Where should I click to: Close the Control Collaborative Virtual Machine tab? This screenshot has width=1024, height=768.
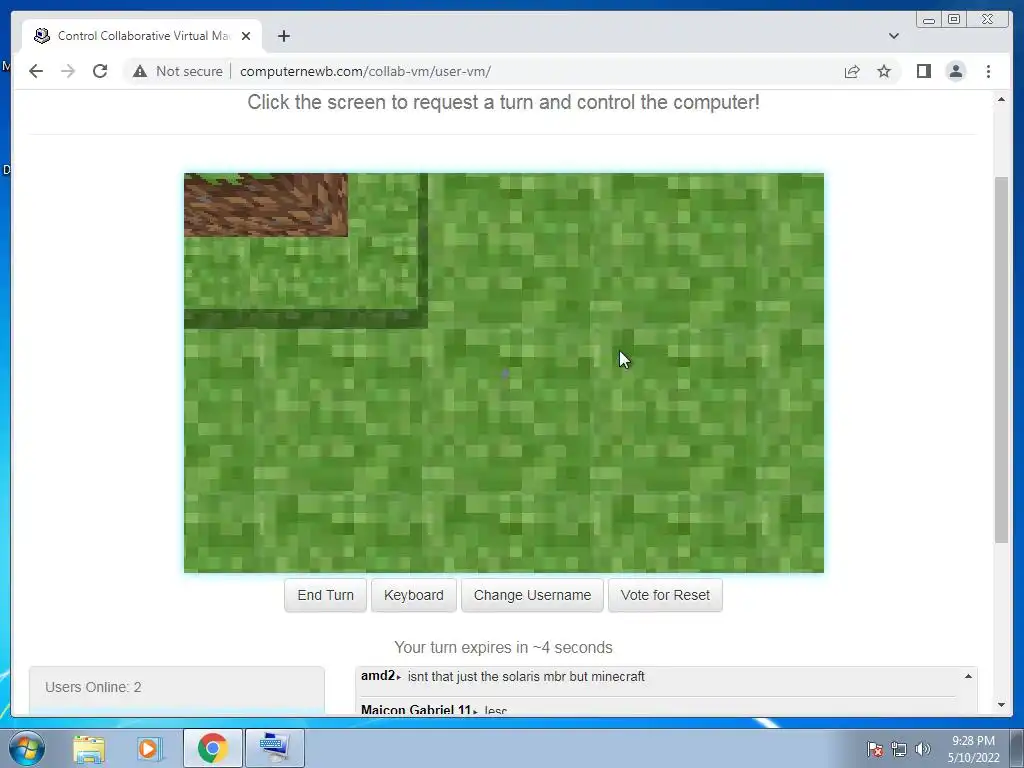[246, 36]
